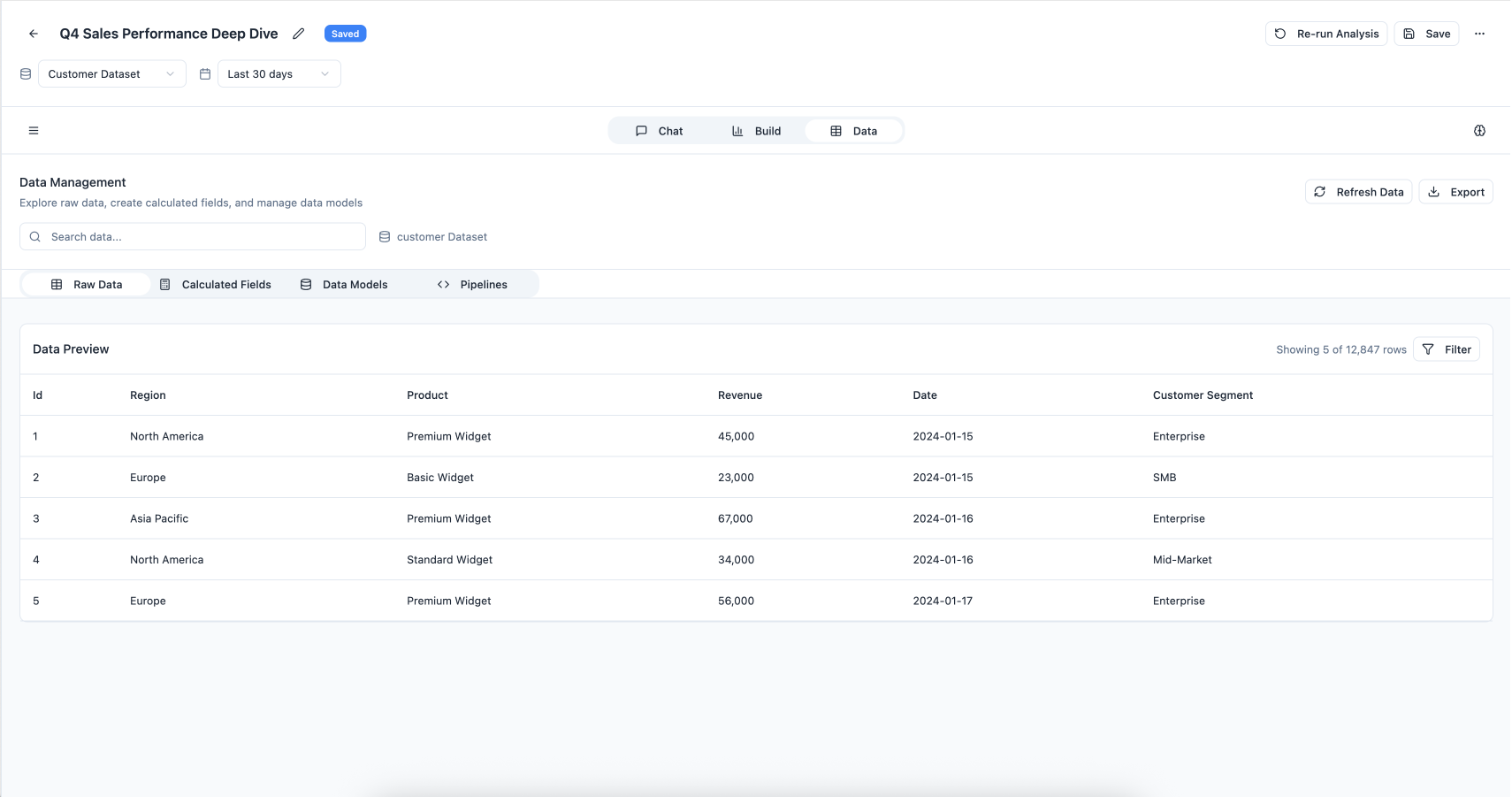Expand the Customer Dataset dropdown

(x=111, y=74)
